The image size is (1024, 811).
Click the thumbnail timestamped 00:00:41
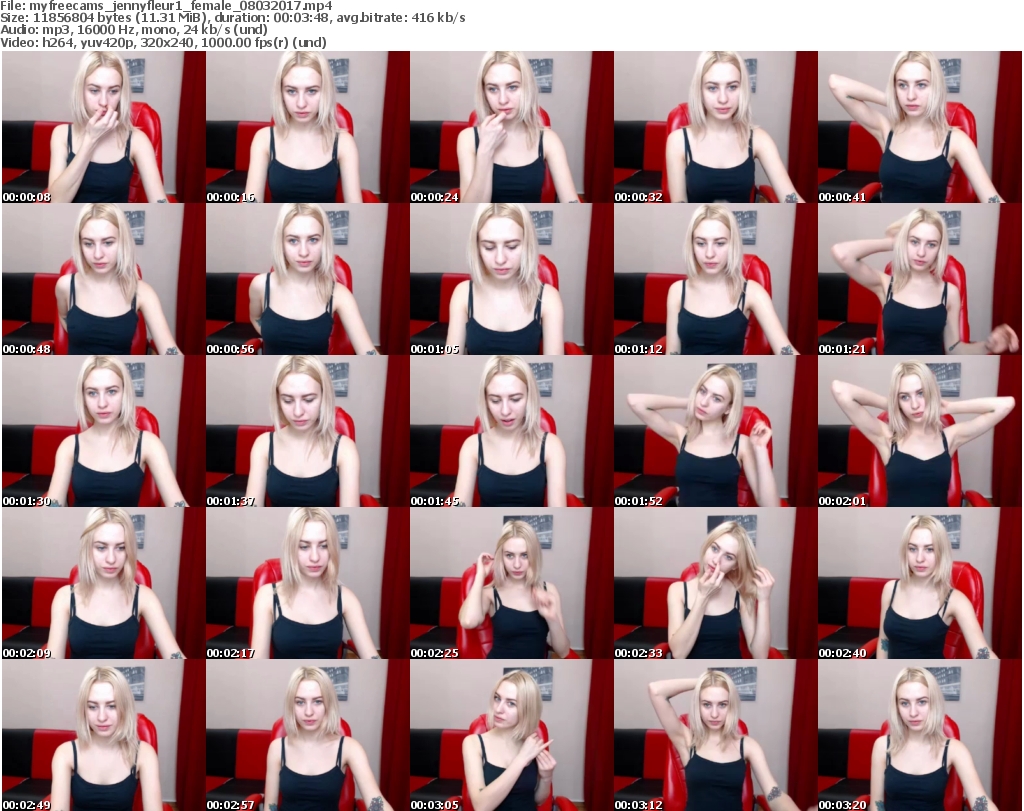pyautogui.click(x=920, y=127)
